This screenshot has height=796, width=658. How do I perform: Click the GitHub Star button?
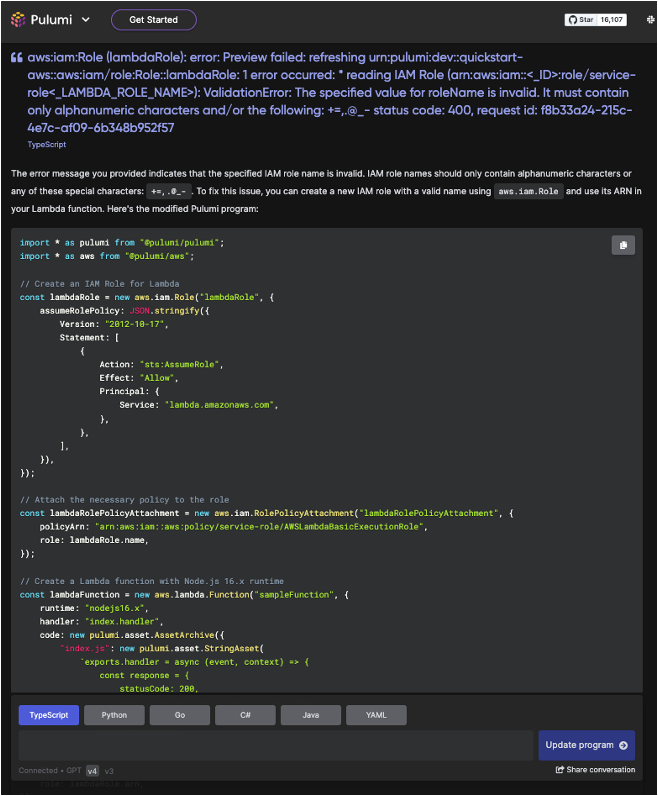click(581, 20)
